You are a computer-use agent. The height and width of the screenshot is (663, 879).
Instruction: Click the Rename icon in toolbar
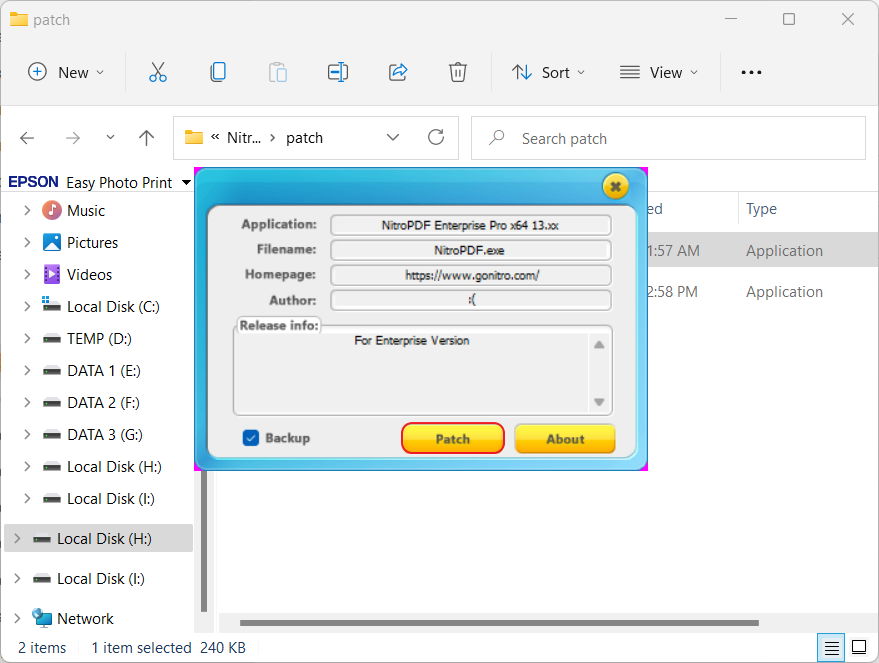[337, 72]
